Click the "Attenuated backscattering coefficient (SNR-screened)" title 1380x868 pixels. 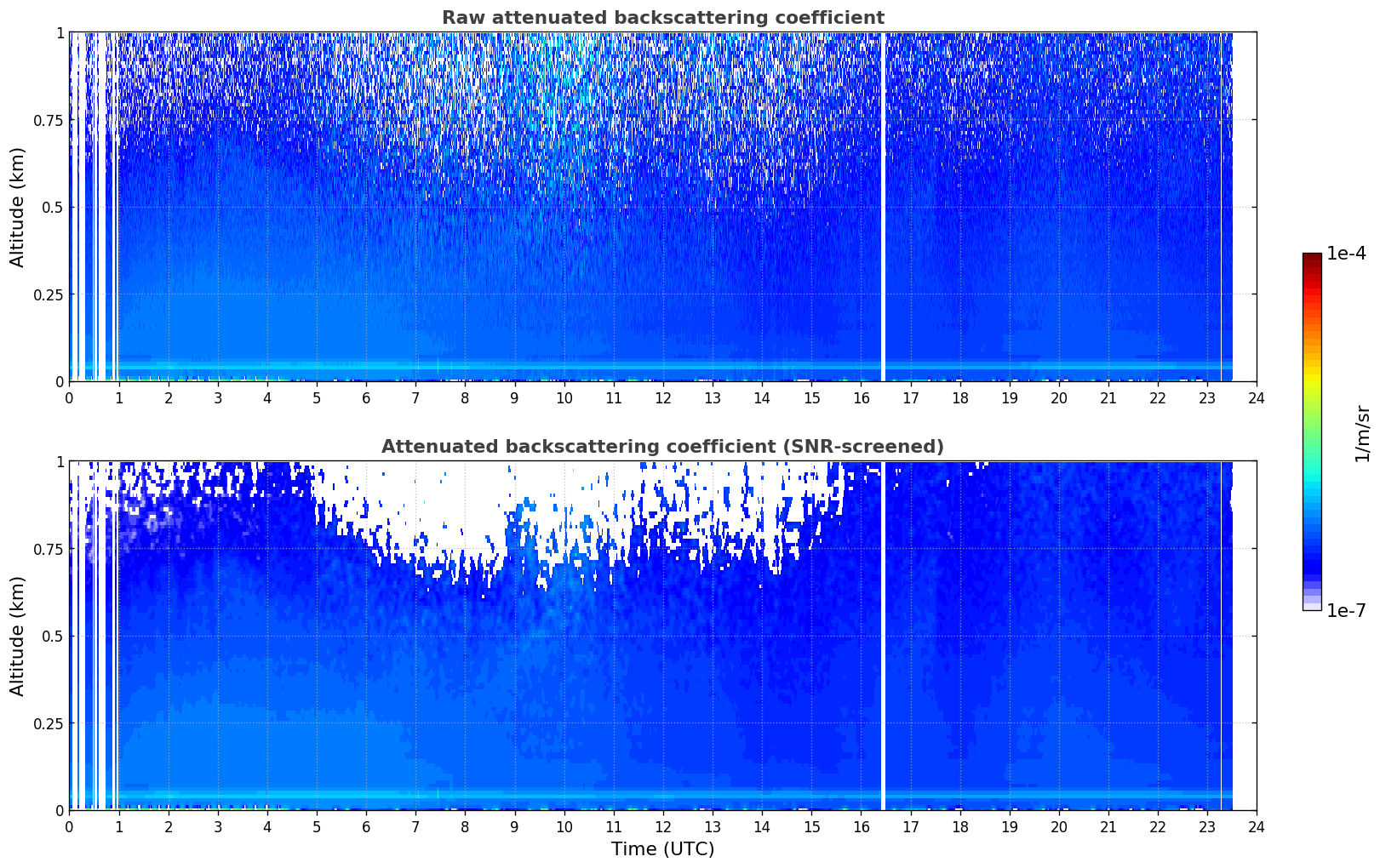click(662, 447)
